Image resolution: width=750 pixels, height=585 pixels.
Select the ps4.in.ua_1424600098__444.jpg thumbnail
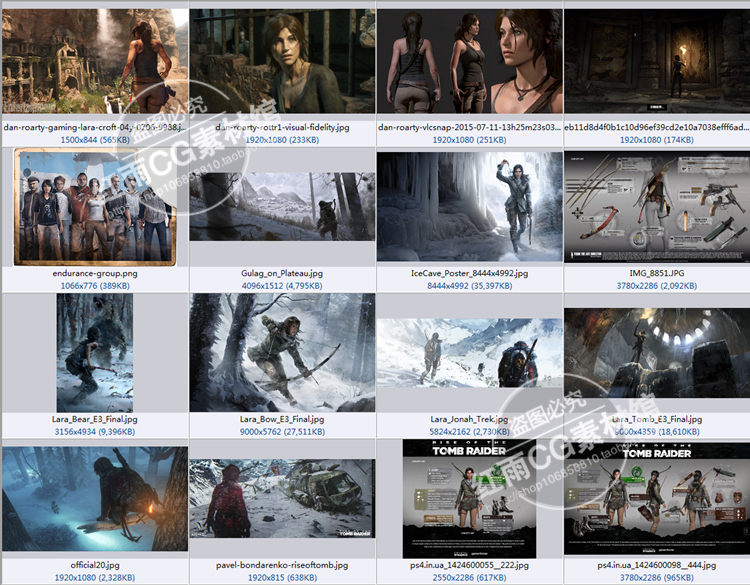click(657, 499)
